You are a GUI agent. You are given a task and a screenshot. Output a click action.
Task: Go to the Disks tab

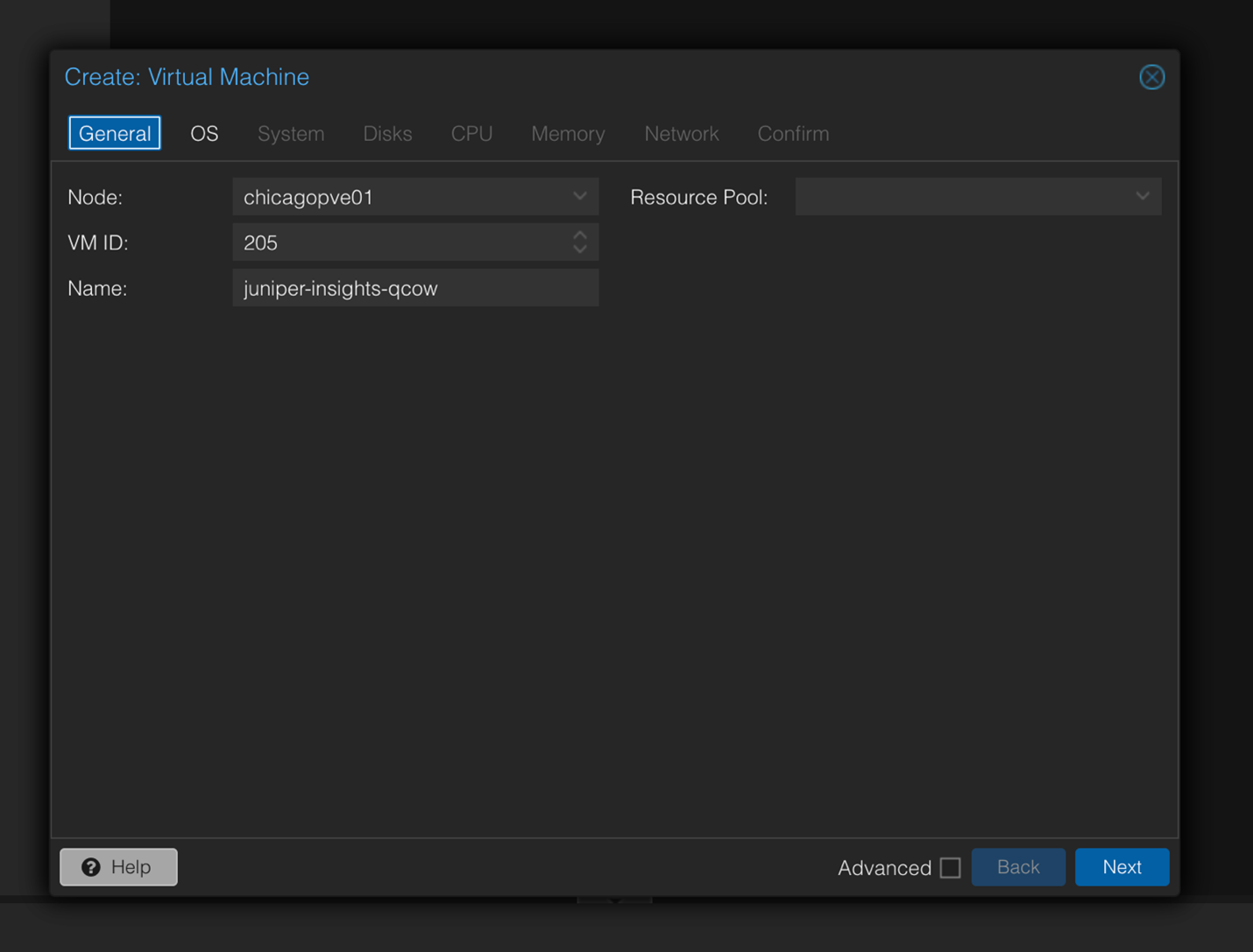coord(387,133)
